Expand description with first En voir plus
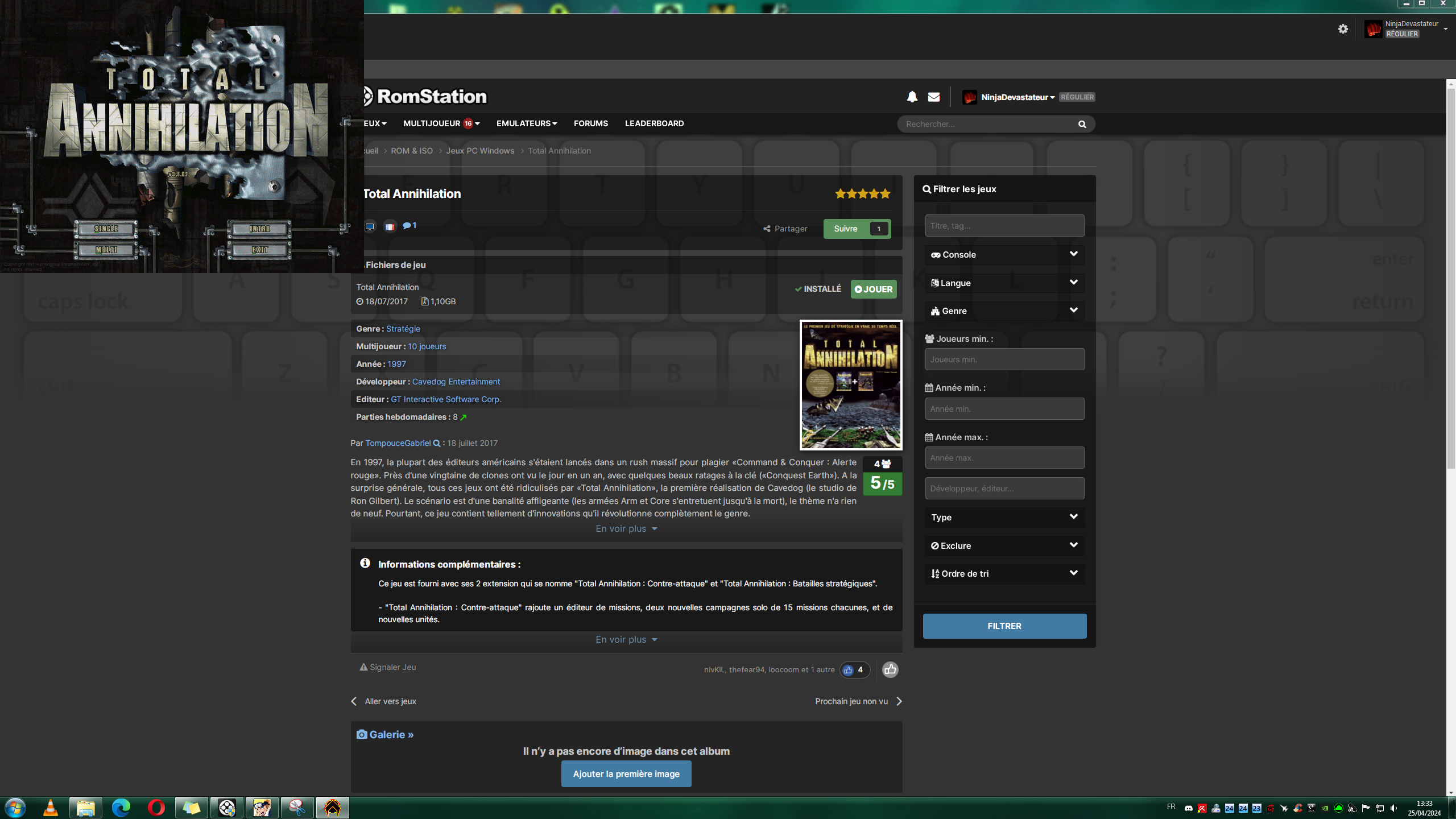Image resolution: width=1456 pixels, height=819 pixels. [626, 529]
